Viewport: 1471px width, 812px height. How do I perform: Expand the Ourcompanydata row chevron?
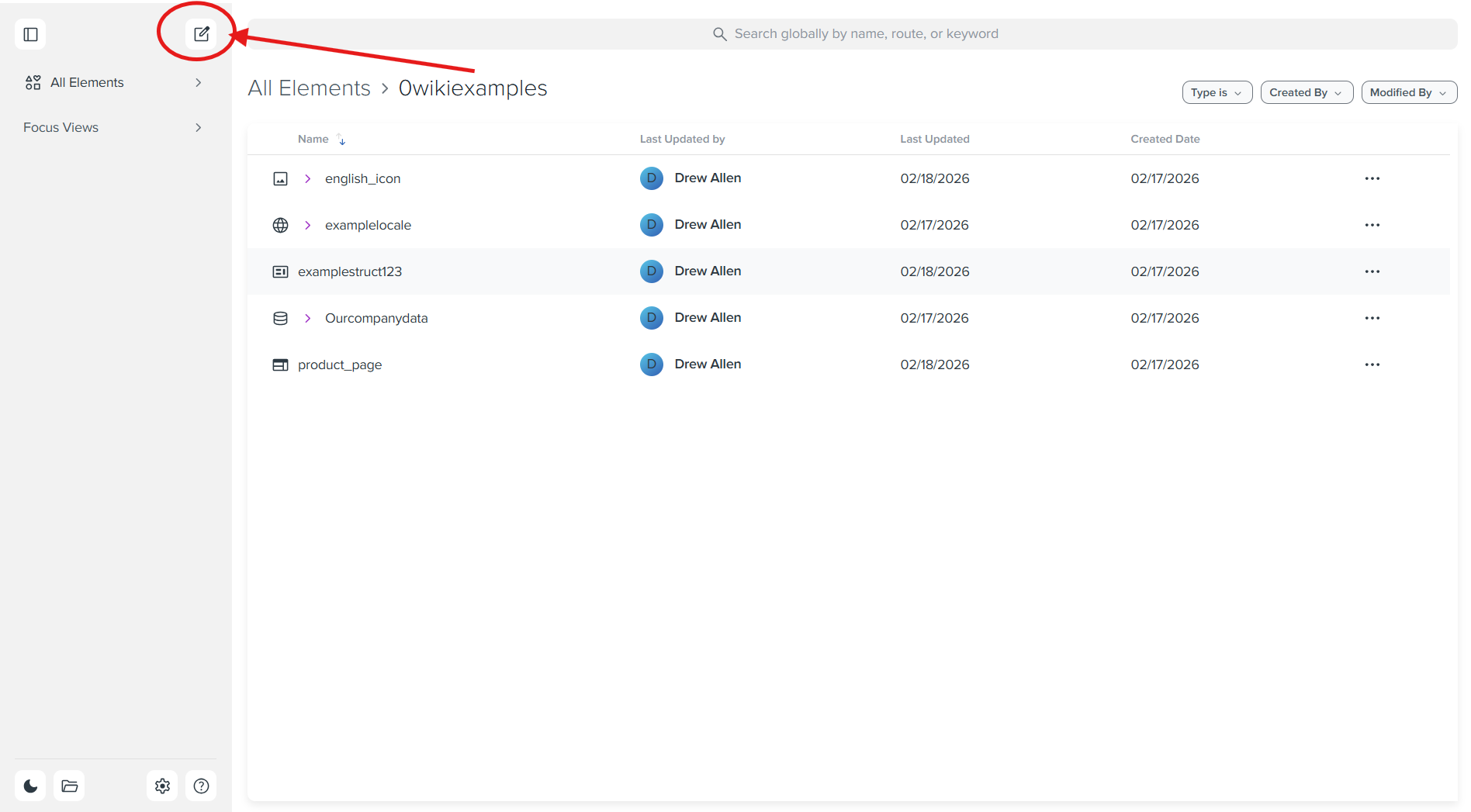coord(307,318)
